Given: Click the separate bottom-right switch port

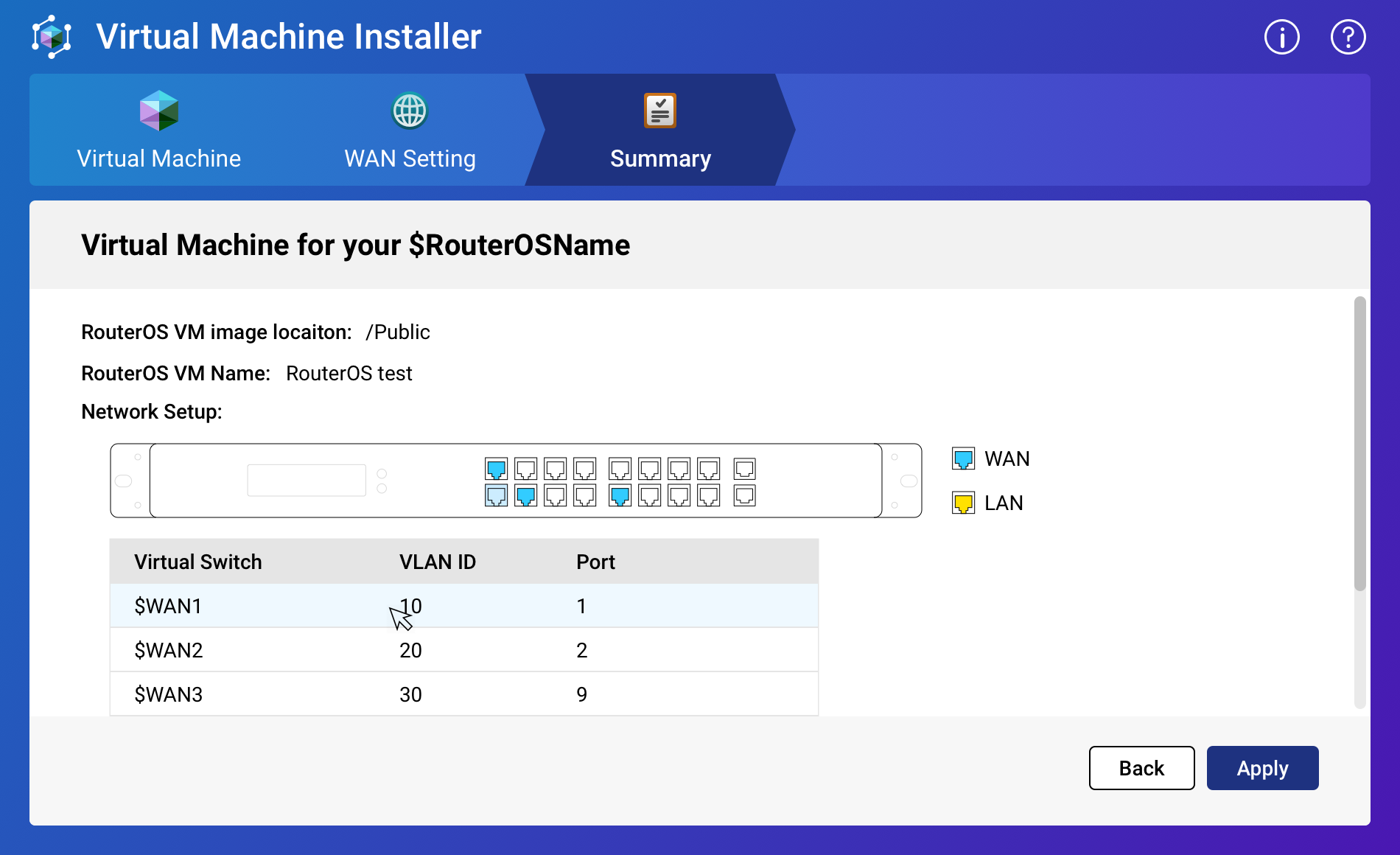Looking at the screenshot, I should click(745, 495).
